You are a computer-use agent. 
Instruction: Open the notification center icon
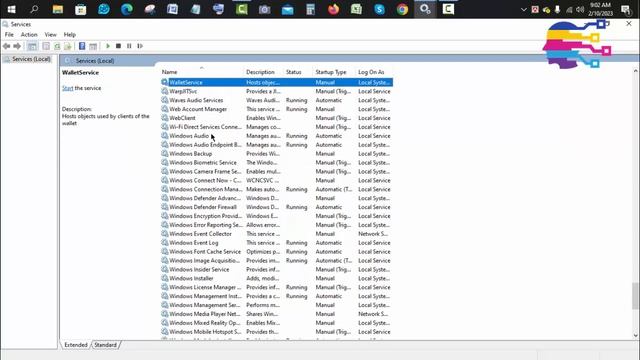pyautogui.click(x=625, y=9)
